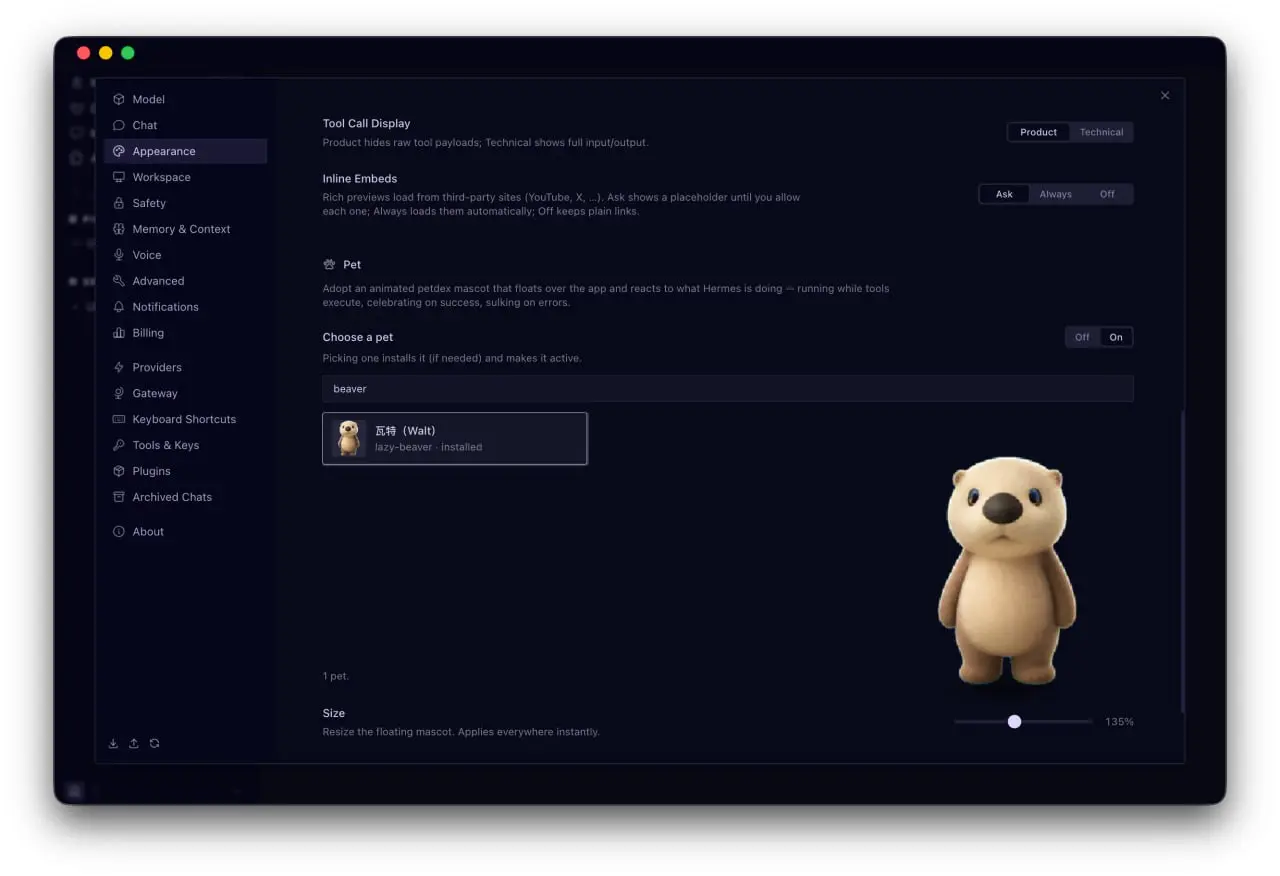Open Advanced settings via wrench icon

[x=119, y=281]
